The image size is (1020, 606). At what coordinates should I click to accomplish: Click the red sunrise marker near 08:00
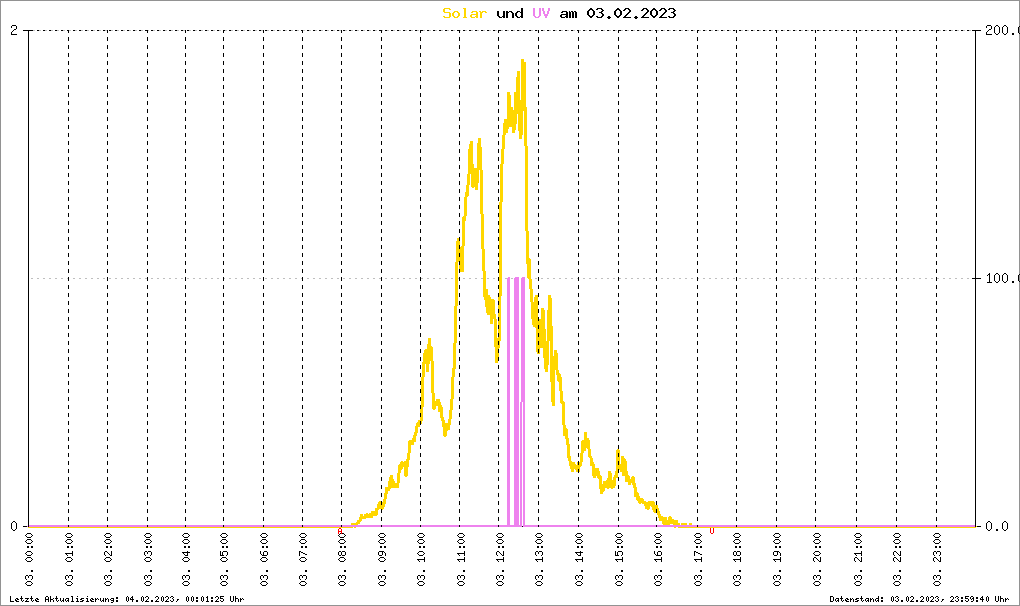[340, 531]
